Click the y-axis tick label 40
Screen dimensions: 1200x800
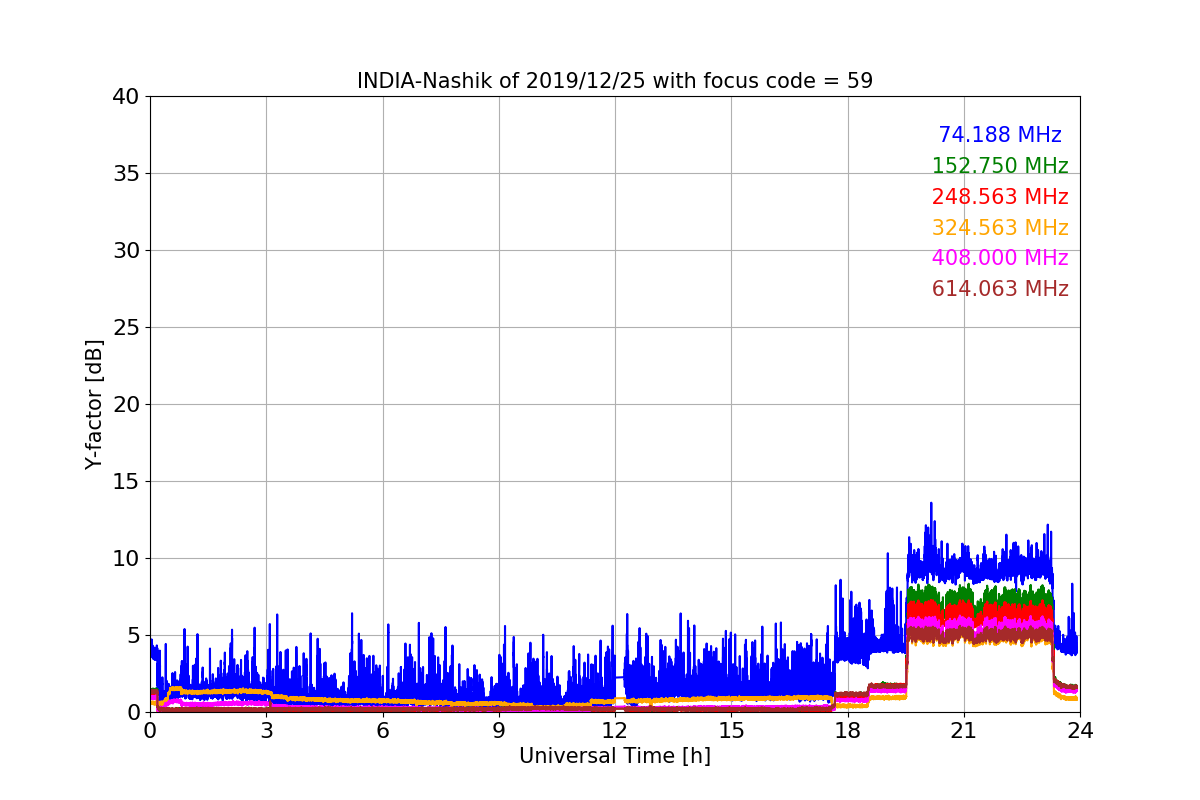tap(125, 97)
